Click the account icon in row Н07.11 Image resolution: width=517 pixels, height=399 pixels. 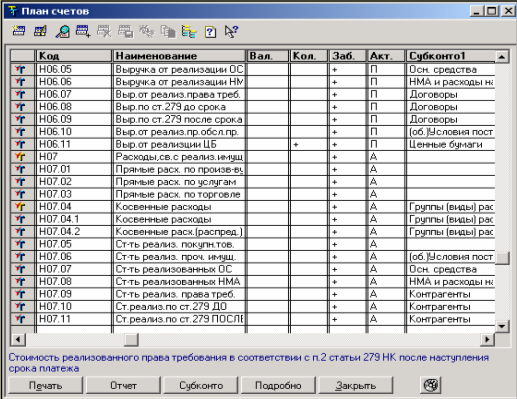tap(20, 319)
